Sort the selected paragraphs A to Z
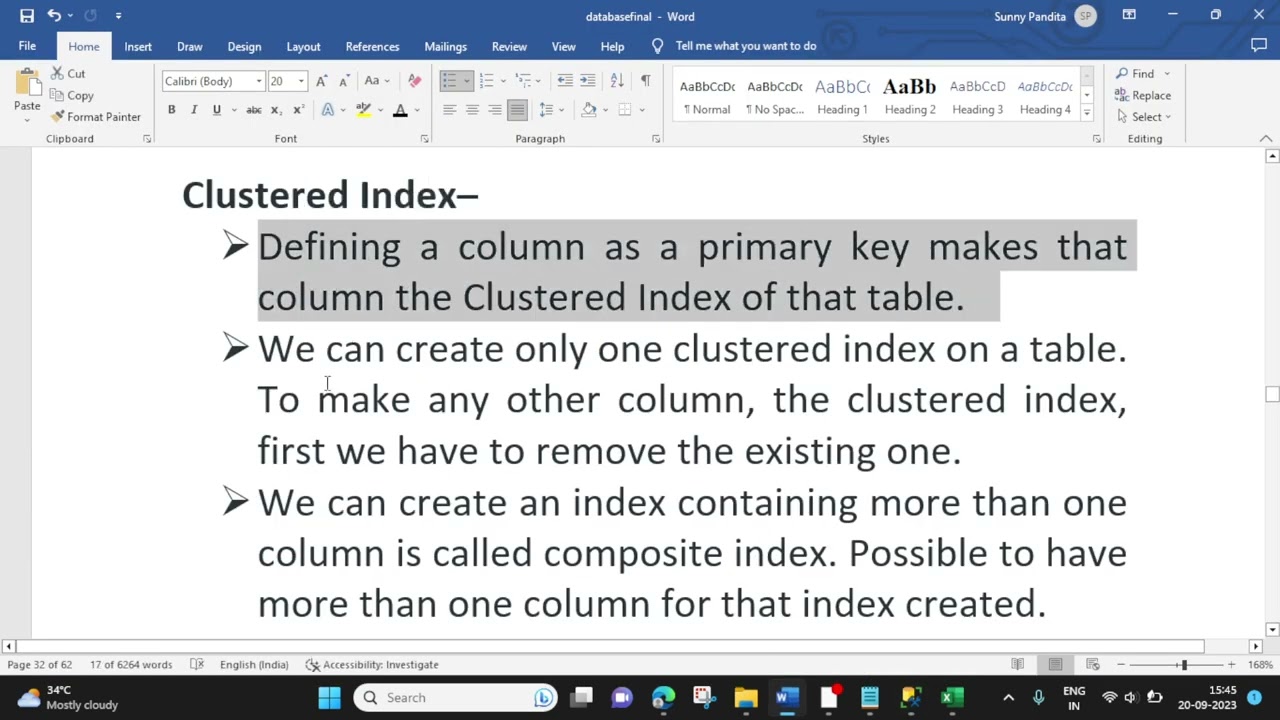 (617, 81)
